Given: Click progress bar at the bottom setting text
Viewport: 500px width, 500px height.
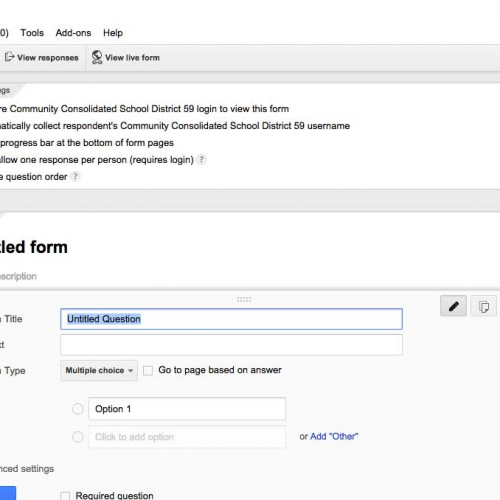Looking at the screenshot, I should tap(87, 143).
